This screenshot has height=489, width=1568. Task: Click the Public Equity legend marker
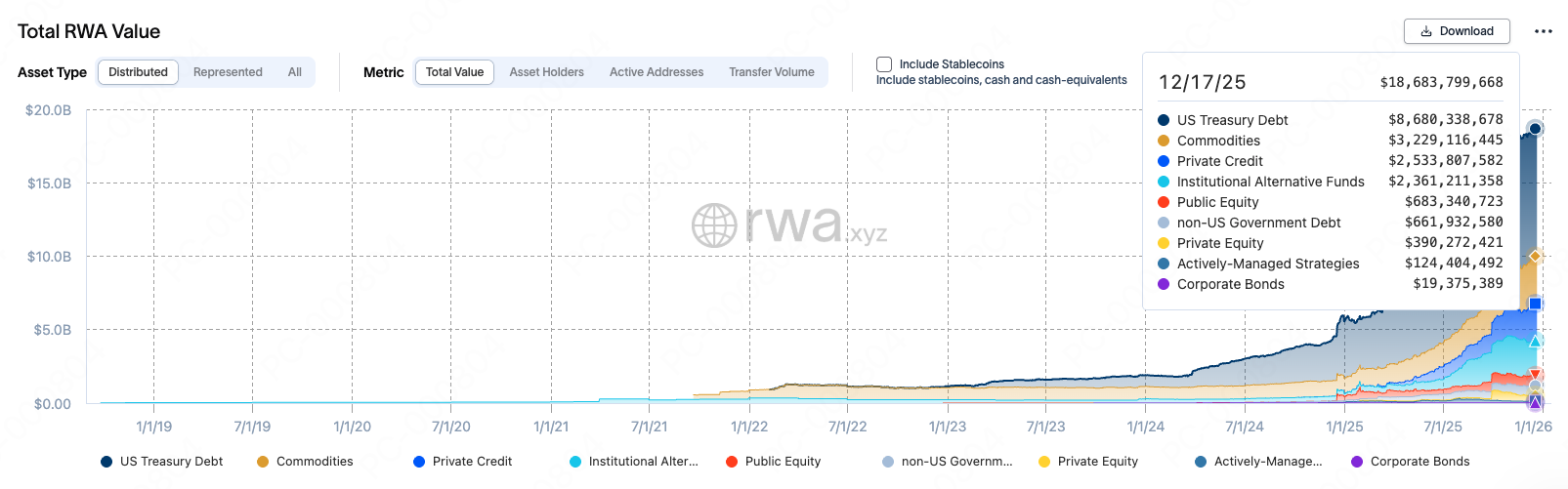point(732,462)
